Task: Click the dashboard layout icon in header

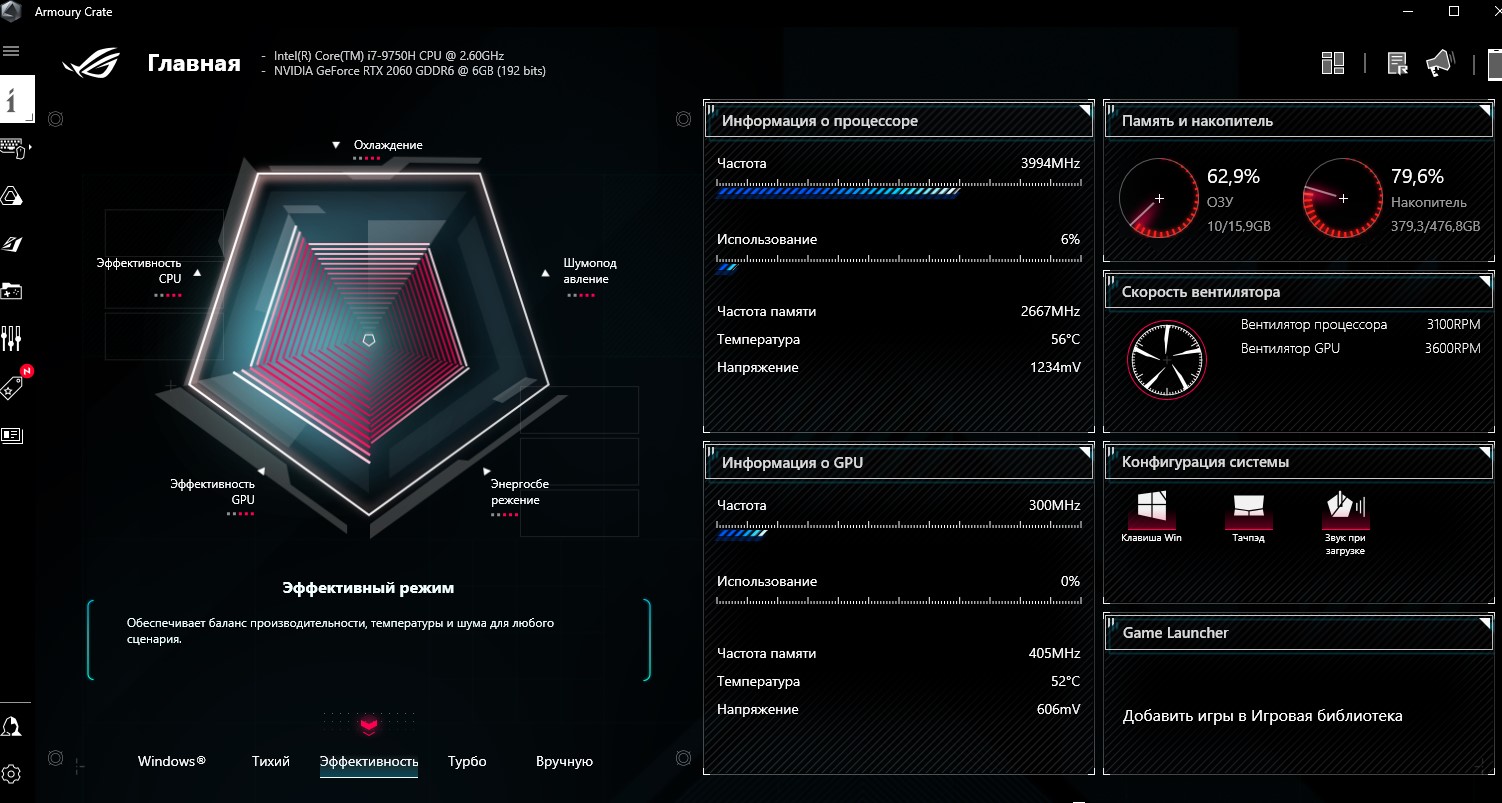Action: point(1332,64)
